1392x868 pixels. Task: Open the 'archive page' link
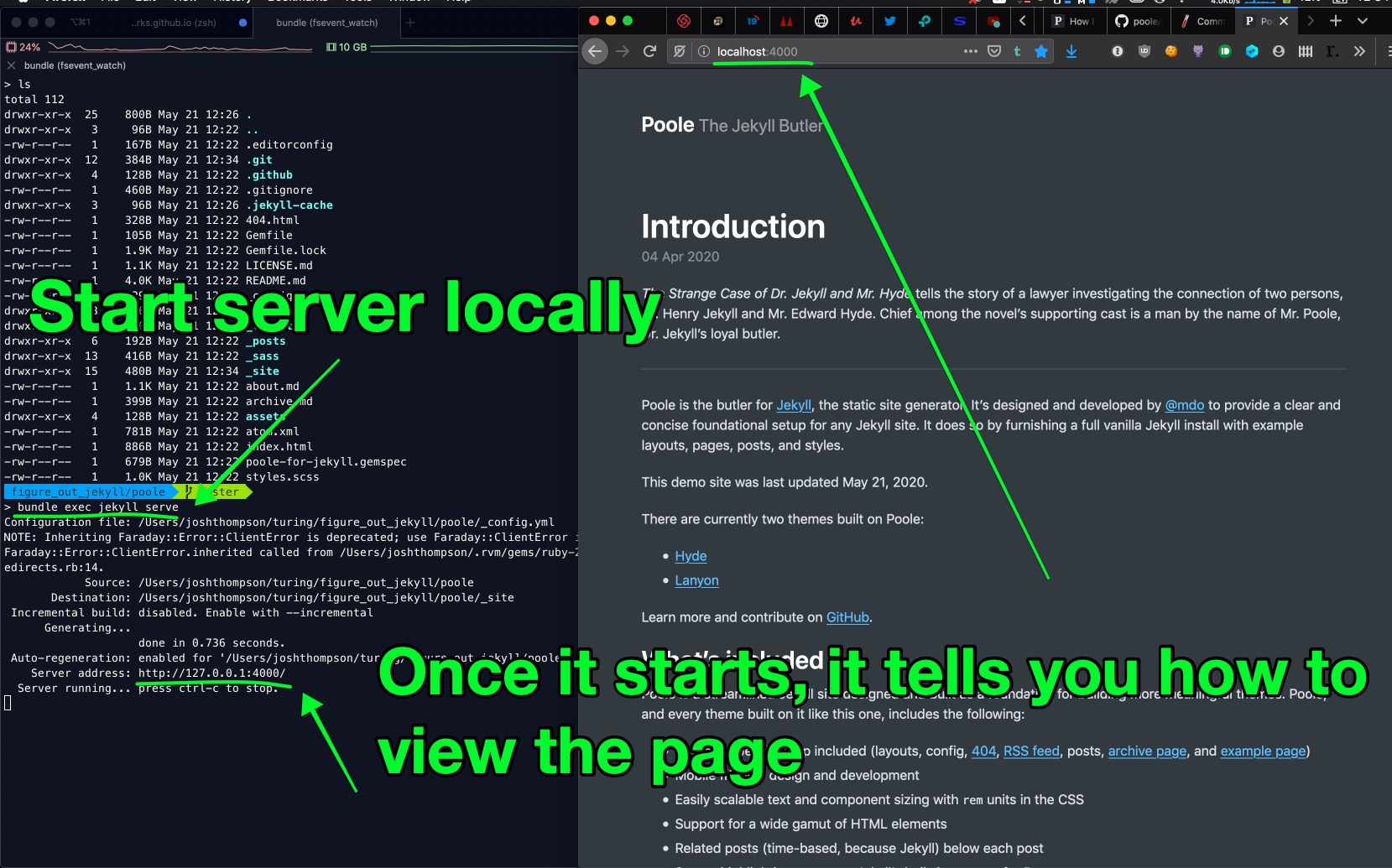1147,751
